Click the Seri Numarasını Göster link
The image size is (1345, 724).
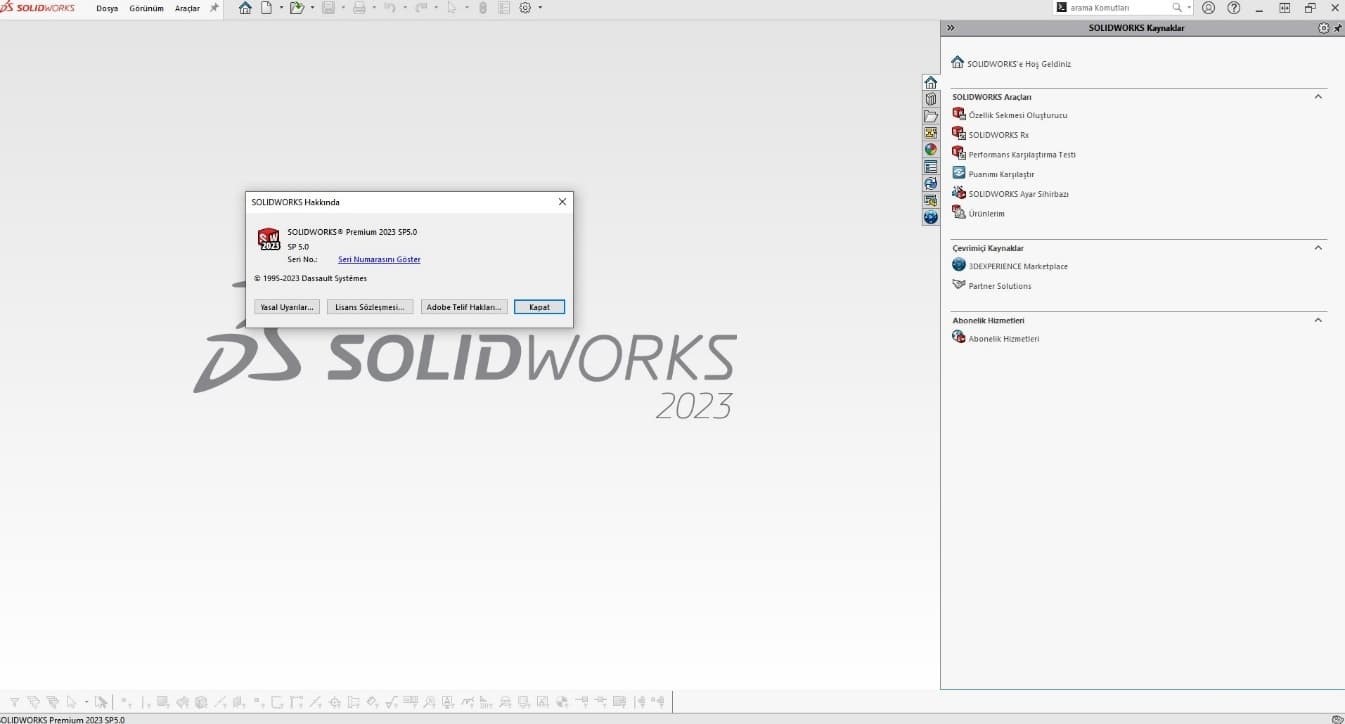point(379,259)
